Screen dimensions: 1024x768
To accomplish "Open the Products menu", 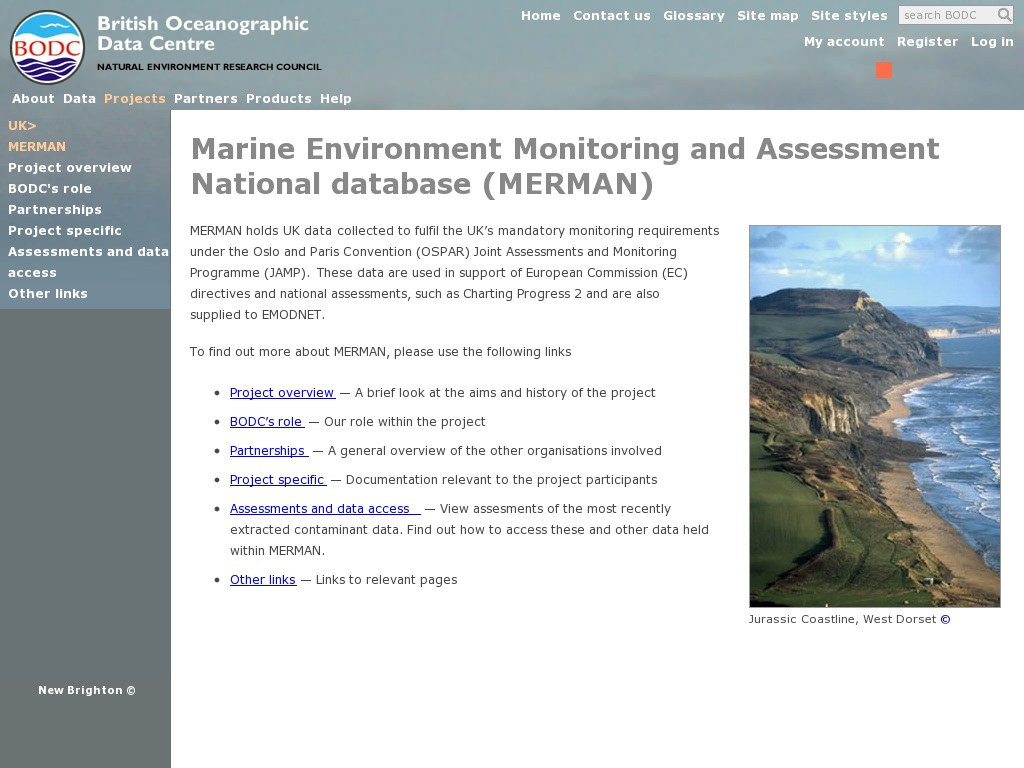I will [x=279, y=99].
